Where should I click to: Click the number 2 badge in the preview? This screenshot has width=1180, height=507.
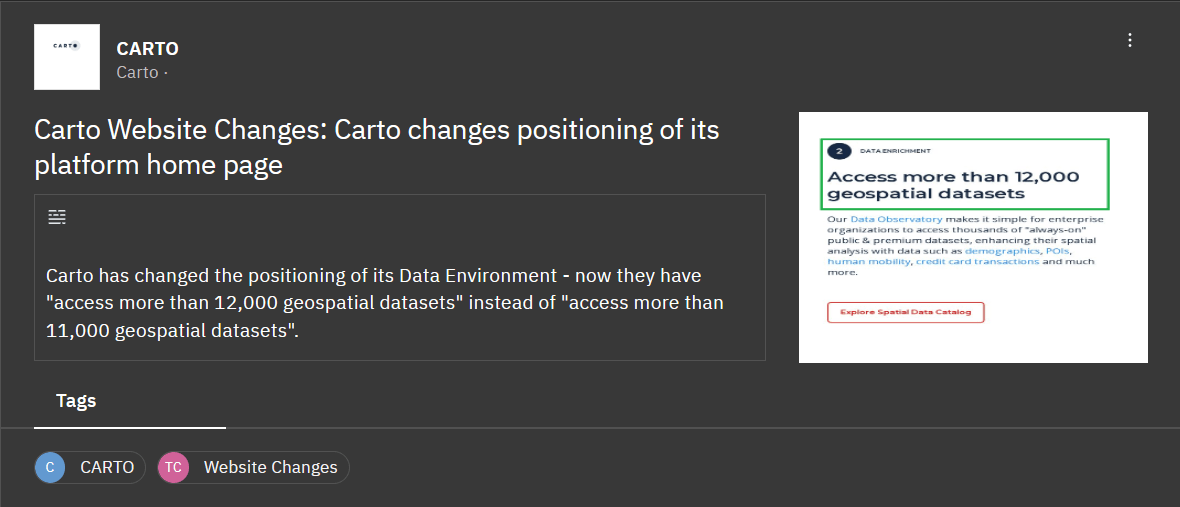coord(838,150)
